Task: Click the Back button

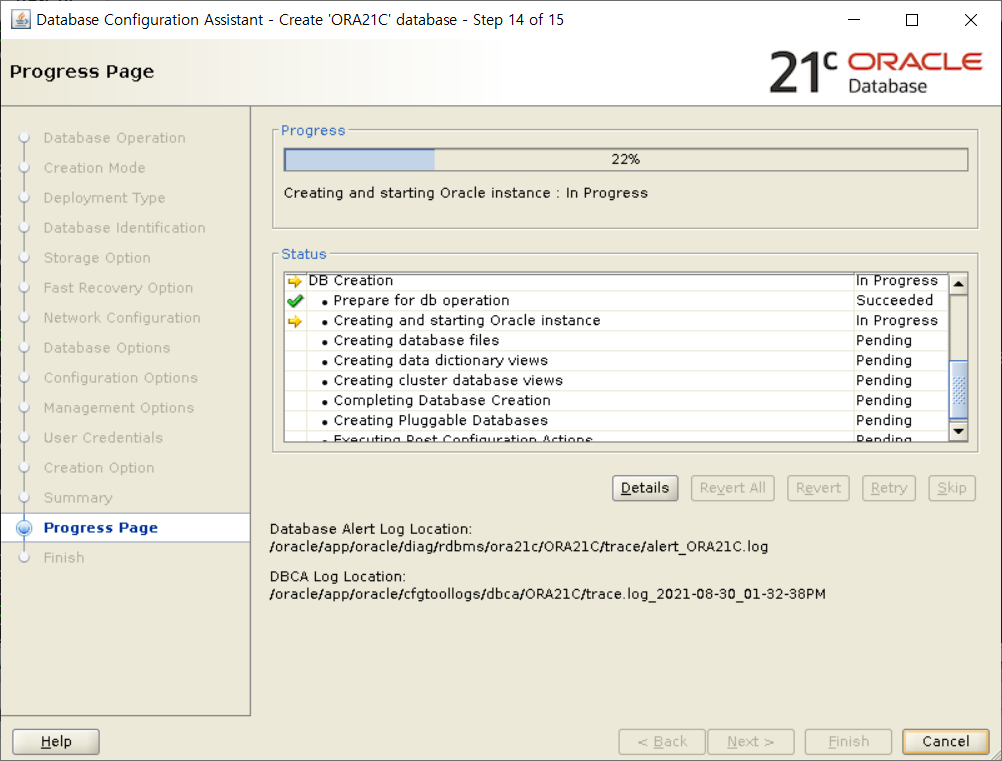Action: [662, 742]
